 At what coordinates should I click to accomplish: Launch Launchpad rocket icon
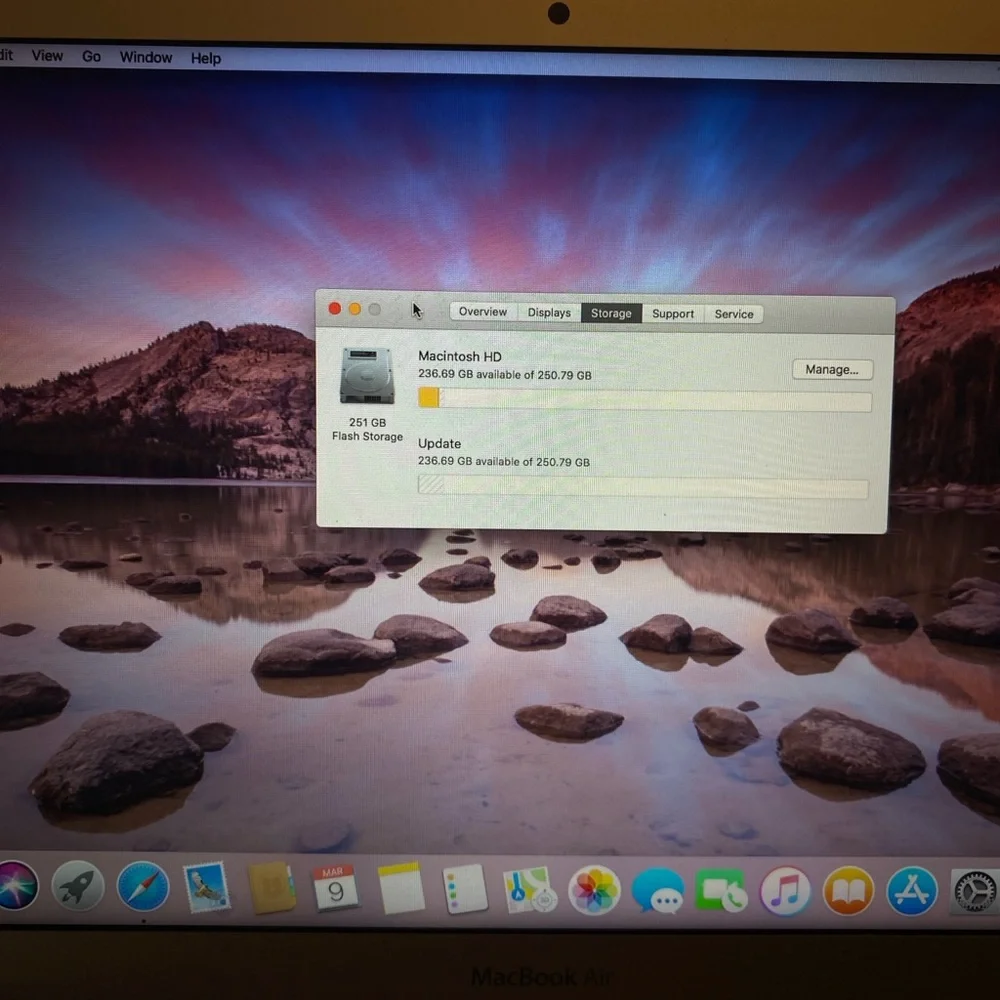pos(77,886)
